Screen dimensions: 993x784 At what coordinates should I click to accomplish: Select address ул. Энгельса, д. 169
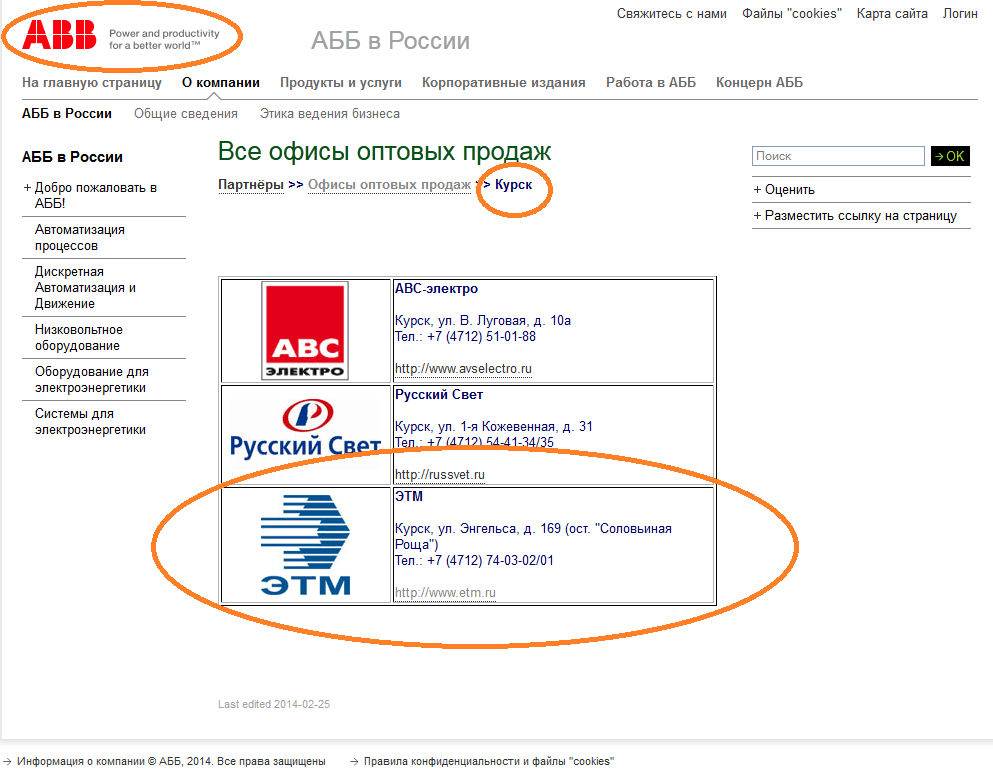coord(499,528)
